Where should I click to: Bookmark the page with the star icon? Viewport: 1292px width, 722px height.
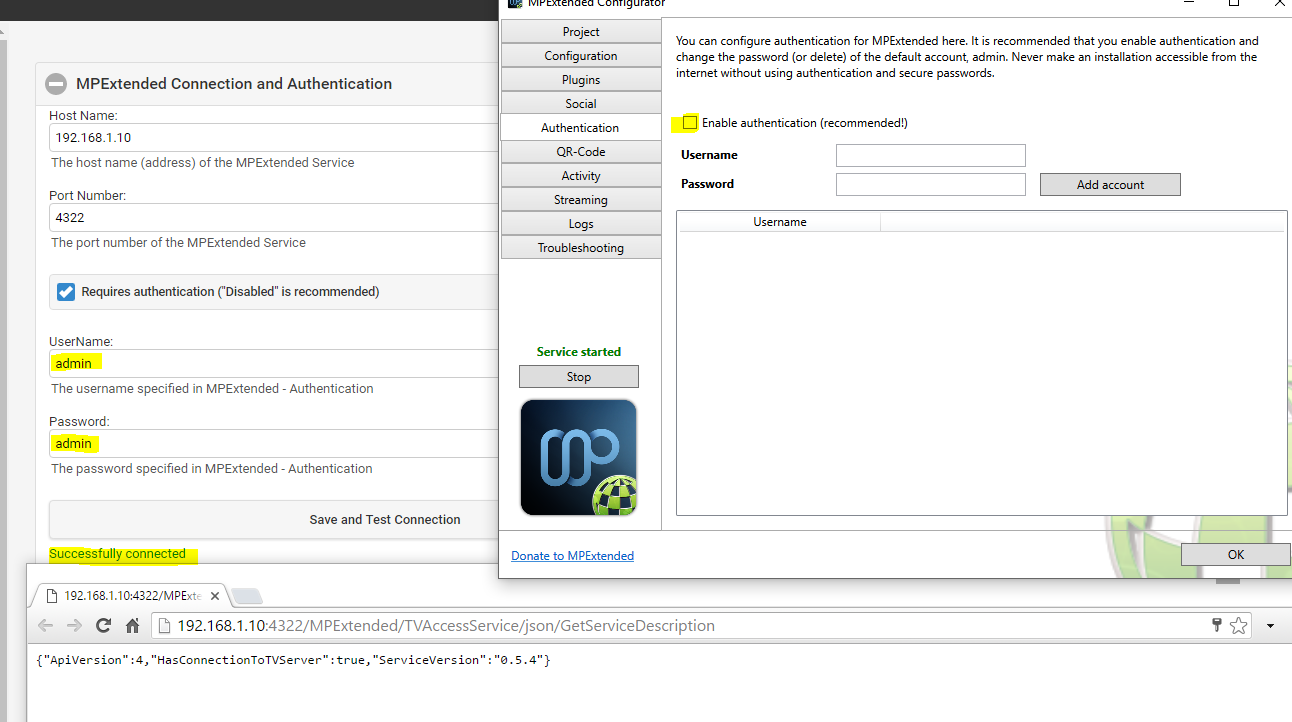pyautogui.click(x=1239, y=626)
